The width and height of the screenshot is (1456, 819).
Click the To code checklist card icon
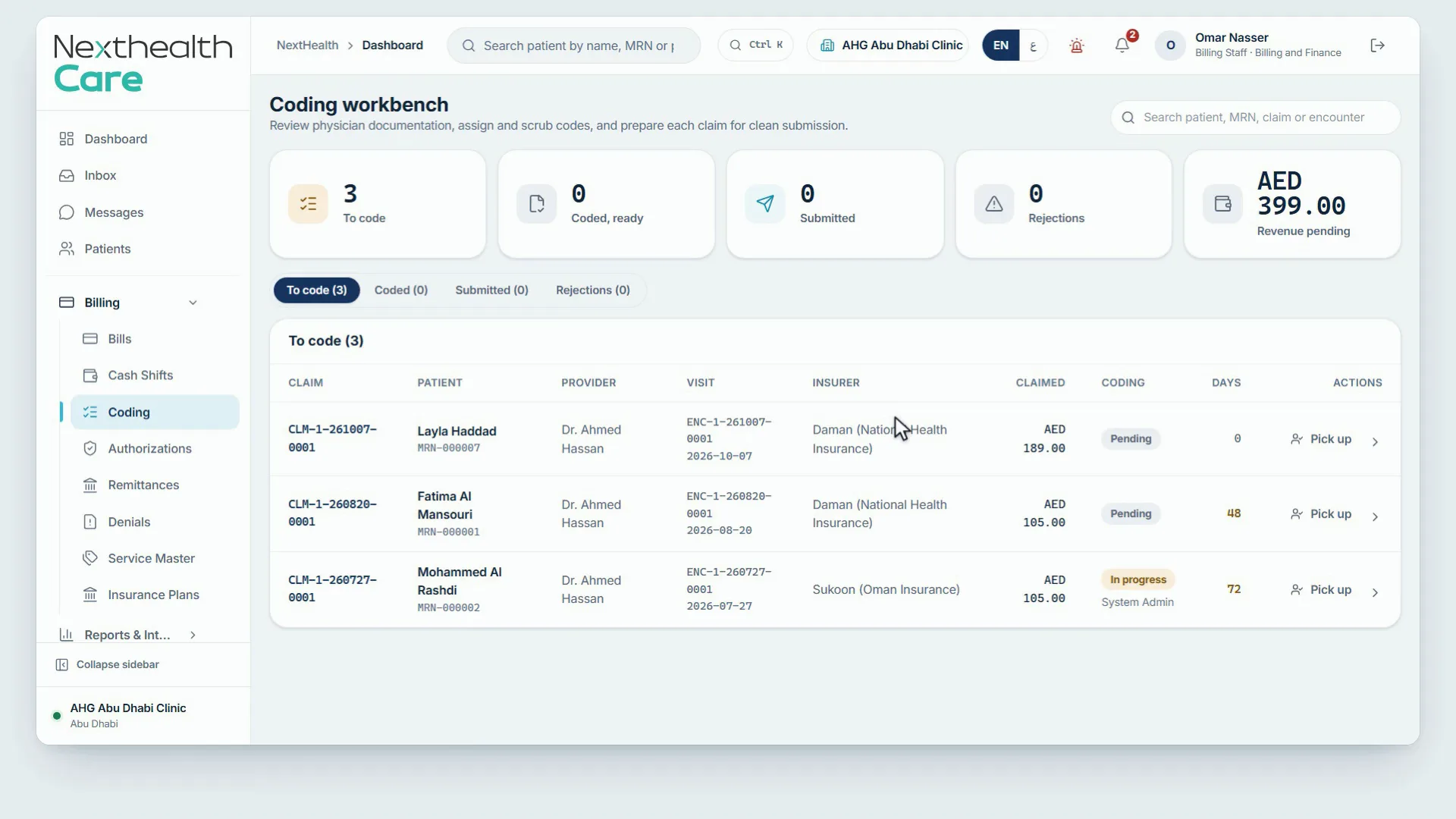[x=308, y=204]
